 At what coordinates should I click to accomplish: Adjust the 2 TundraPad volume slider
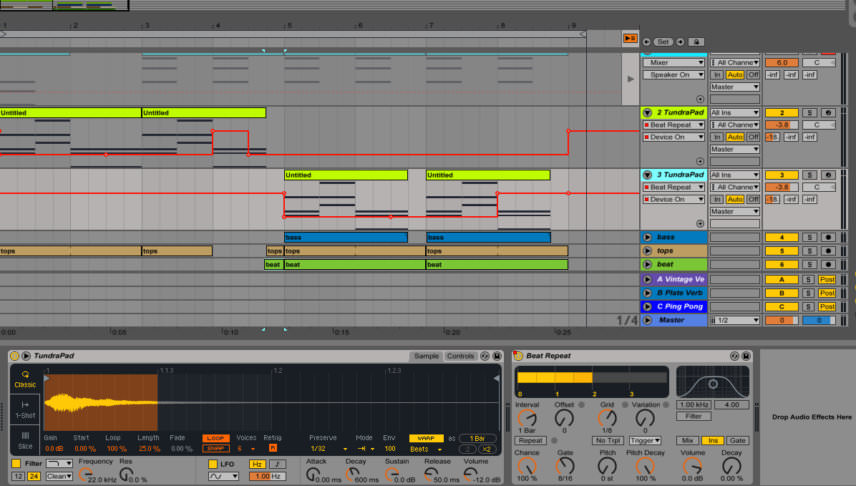point(781,125)
